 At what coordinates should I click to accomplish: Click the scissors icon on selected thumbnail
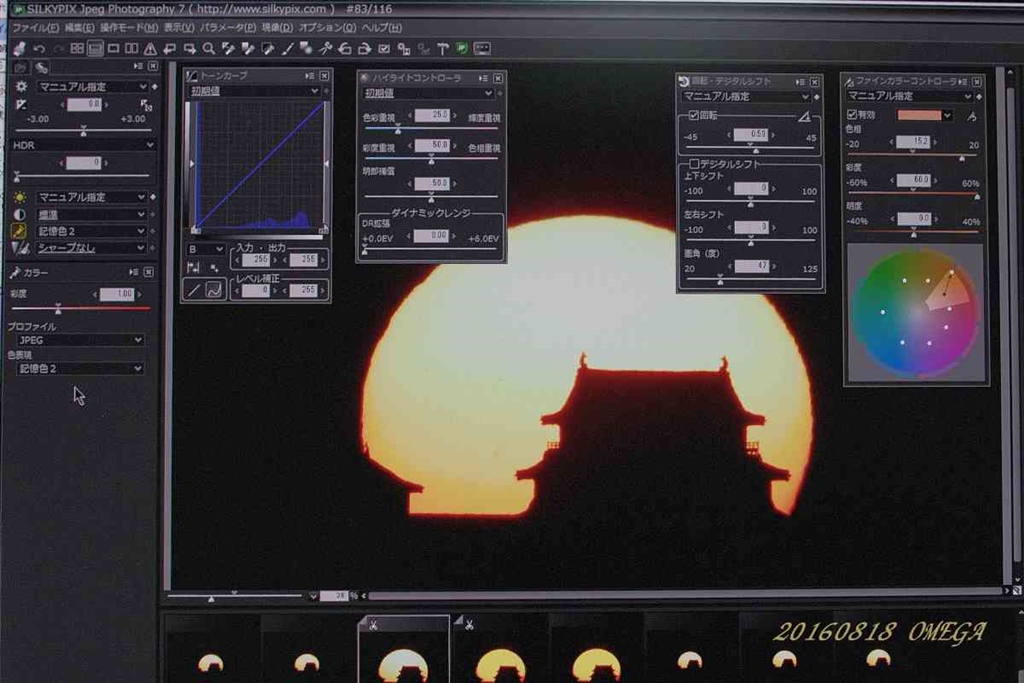(x=373, y=625)
